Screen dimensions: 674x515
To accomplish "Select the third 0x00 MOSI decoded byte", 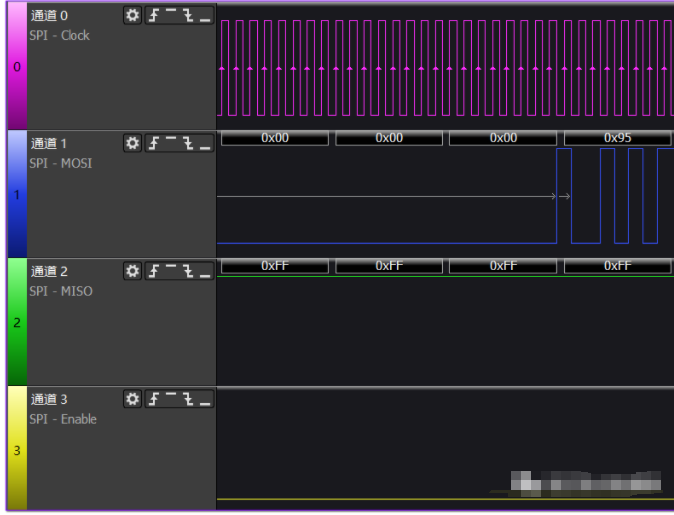I will pos(503,138).
